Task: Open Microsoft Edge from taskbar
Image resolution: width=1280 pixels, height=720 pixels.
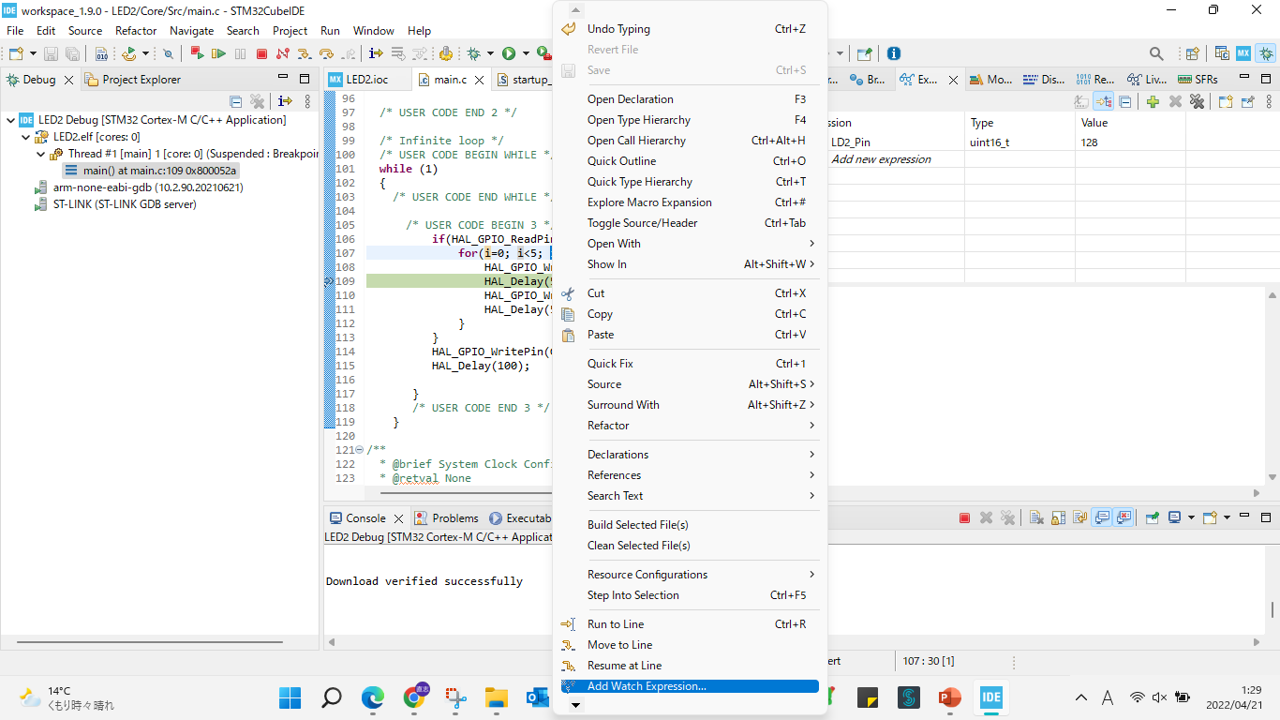Action: [x=373, y=698]
